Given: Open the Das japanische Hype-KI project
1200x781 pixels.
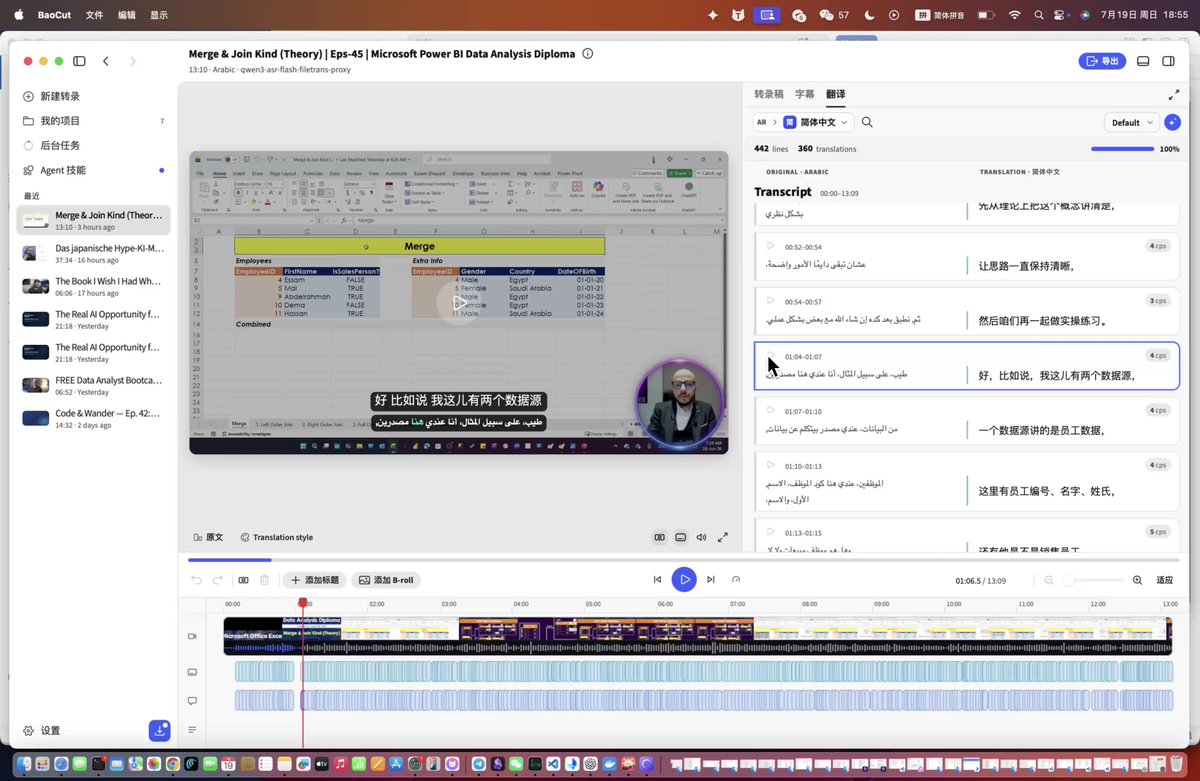Looking at the screenshot, I should pyautogui.click(x=93, y=253).
